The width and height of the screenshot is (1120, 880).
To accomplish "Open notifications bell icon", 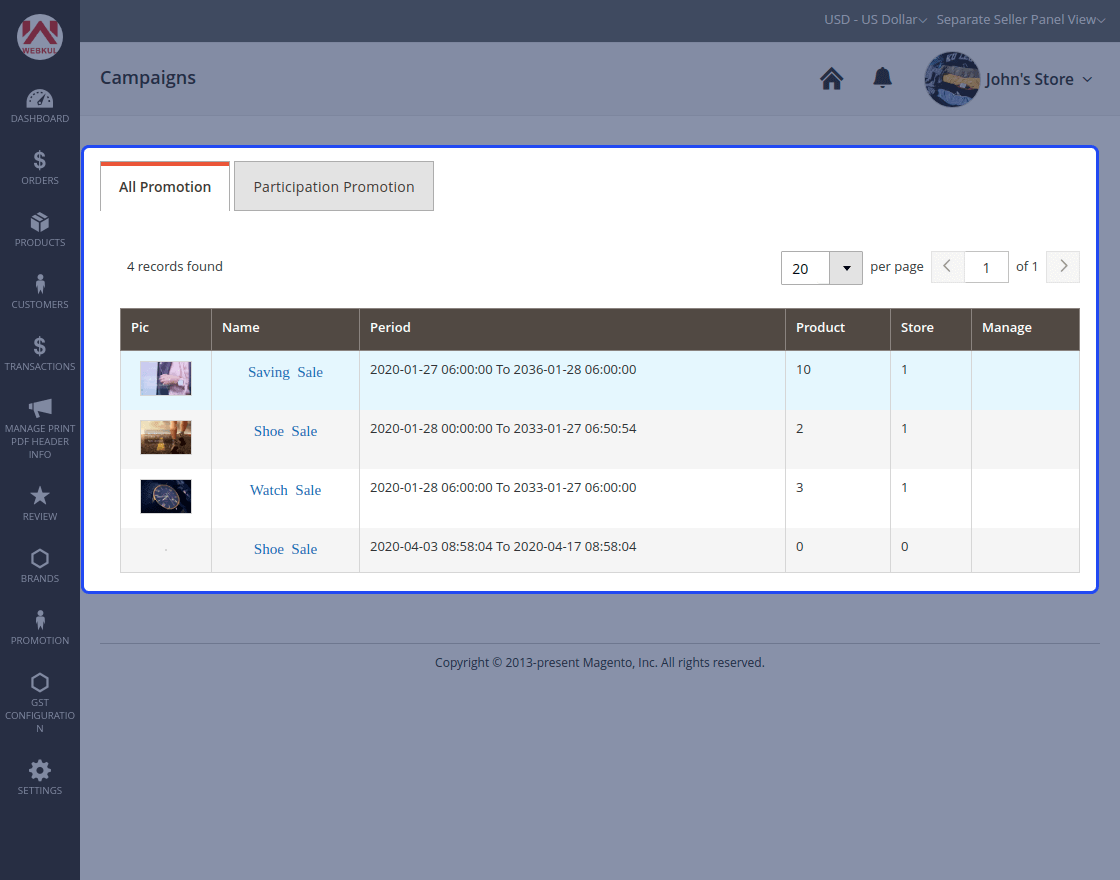I will pos(883,78).
